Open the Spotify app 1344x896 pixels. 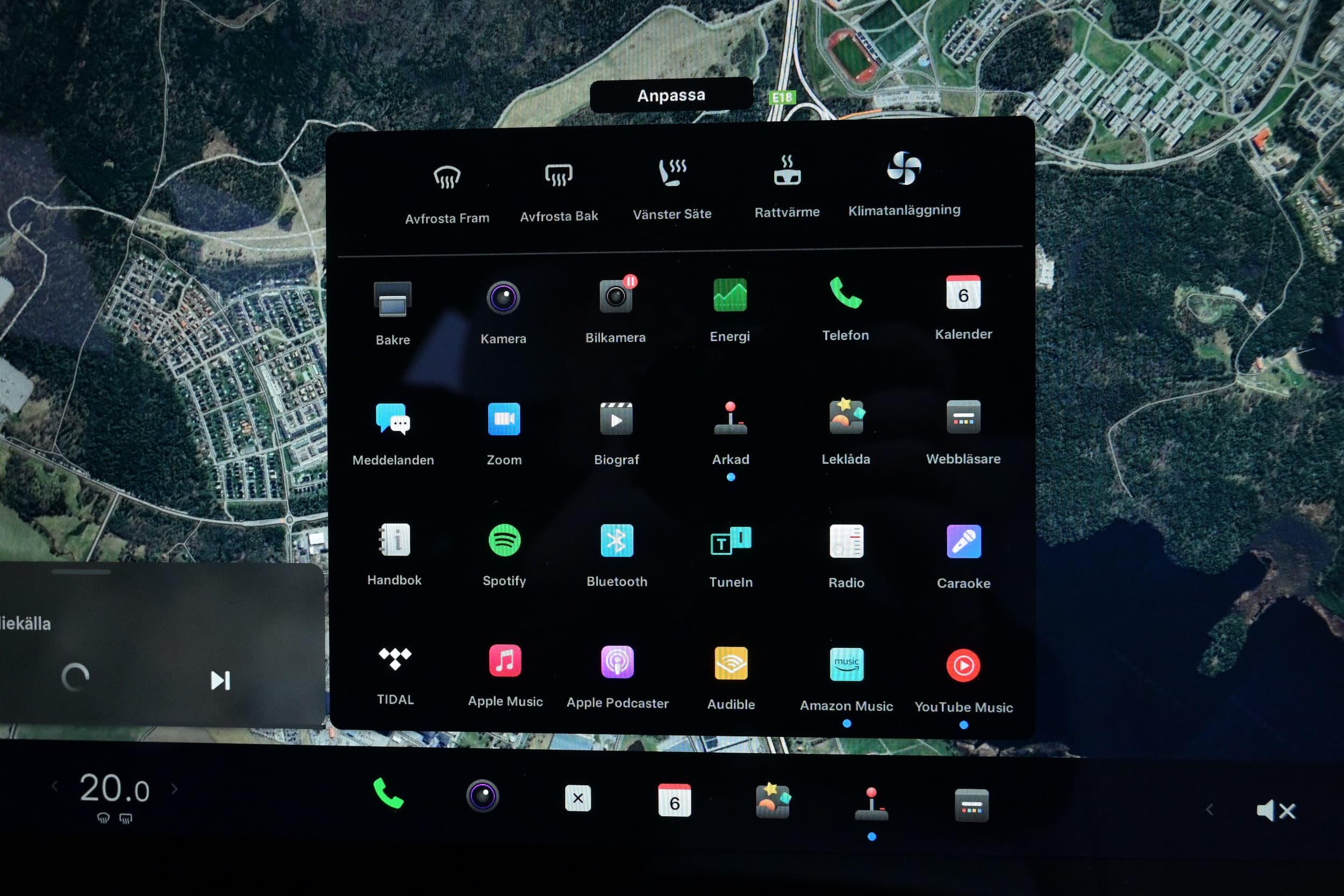504,541
